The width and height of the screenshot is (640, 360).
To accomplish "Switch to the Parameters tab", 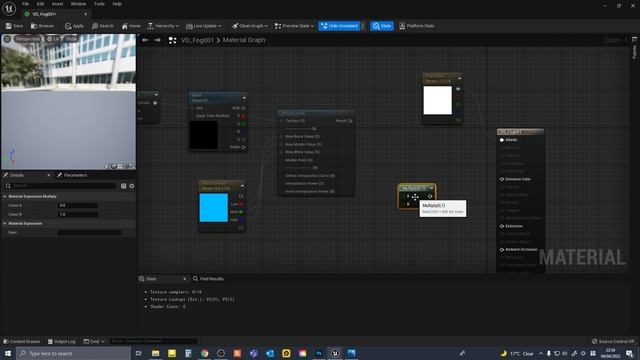I will click(x=72, y=175).
